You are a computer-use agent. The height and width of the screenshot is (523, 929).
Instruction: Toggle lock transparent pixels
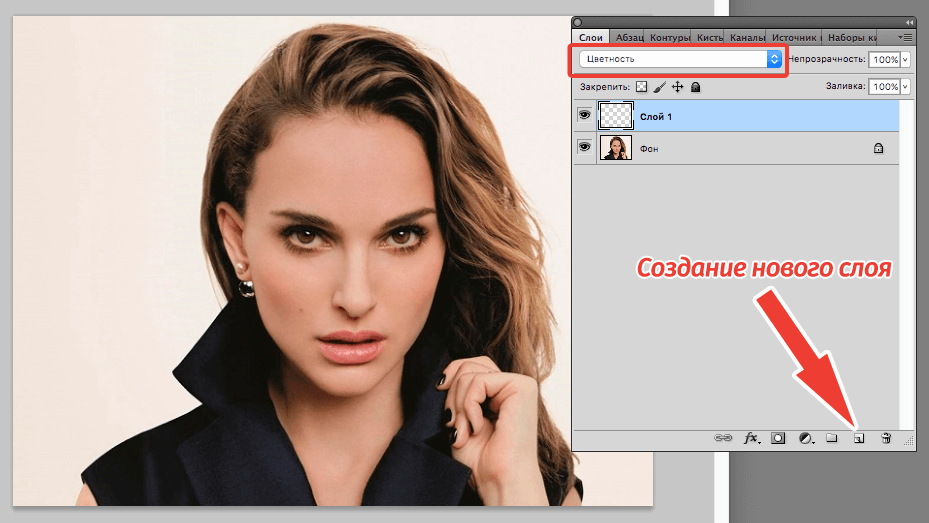coord(642,87)
